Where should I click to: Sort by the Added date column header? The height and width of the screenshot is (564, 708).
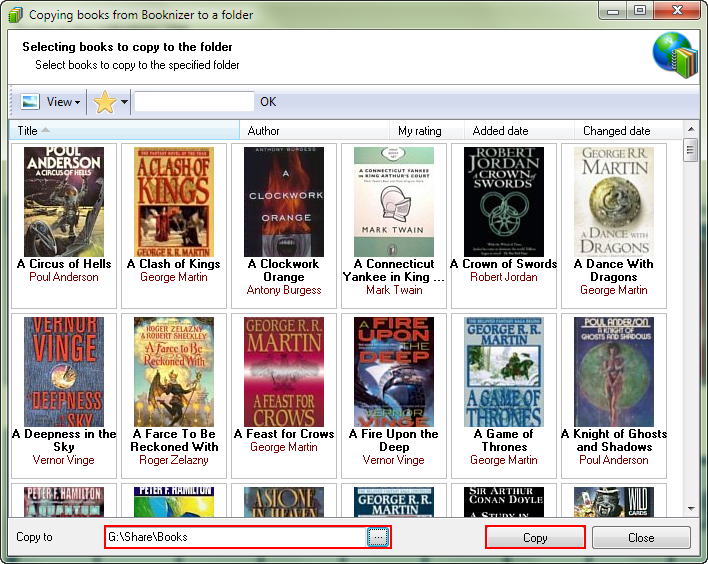tap(519, 131)
